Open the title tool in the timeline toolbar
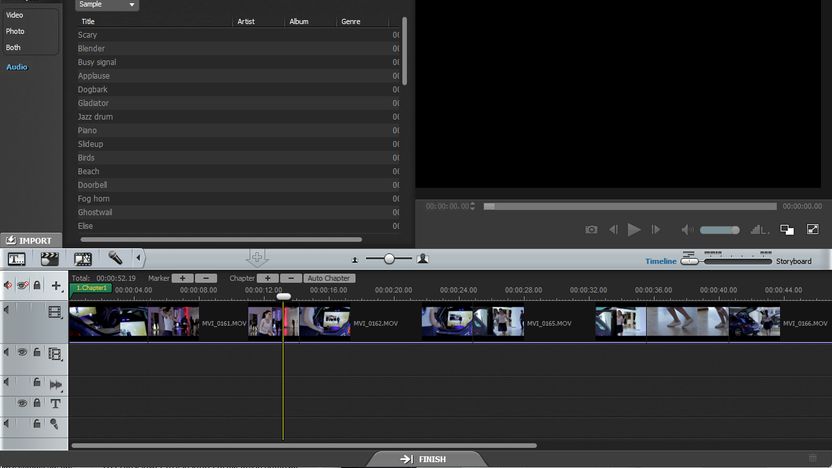Screen dimensions: 832x468 (16, 259)
